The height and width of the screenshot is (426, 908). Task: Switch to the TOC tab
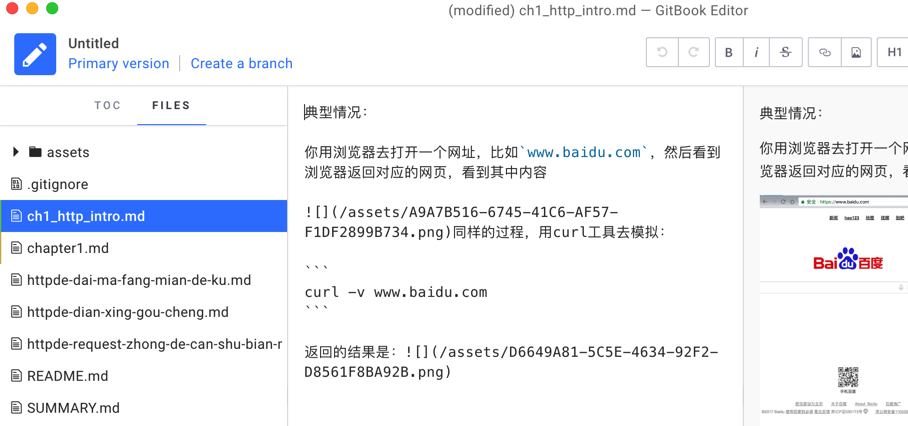[x=108, y=105]
